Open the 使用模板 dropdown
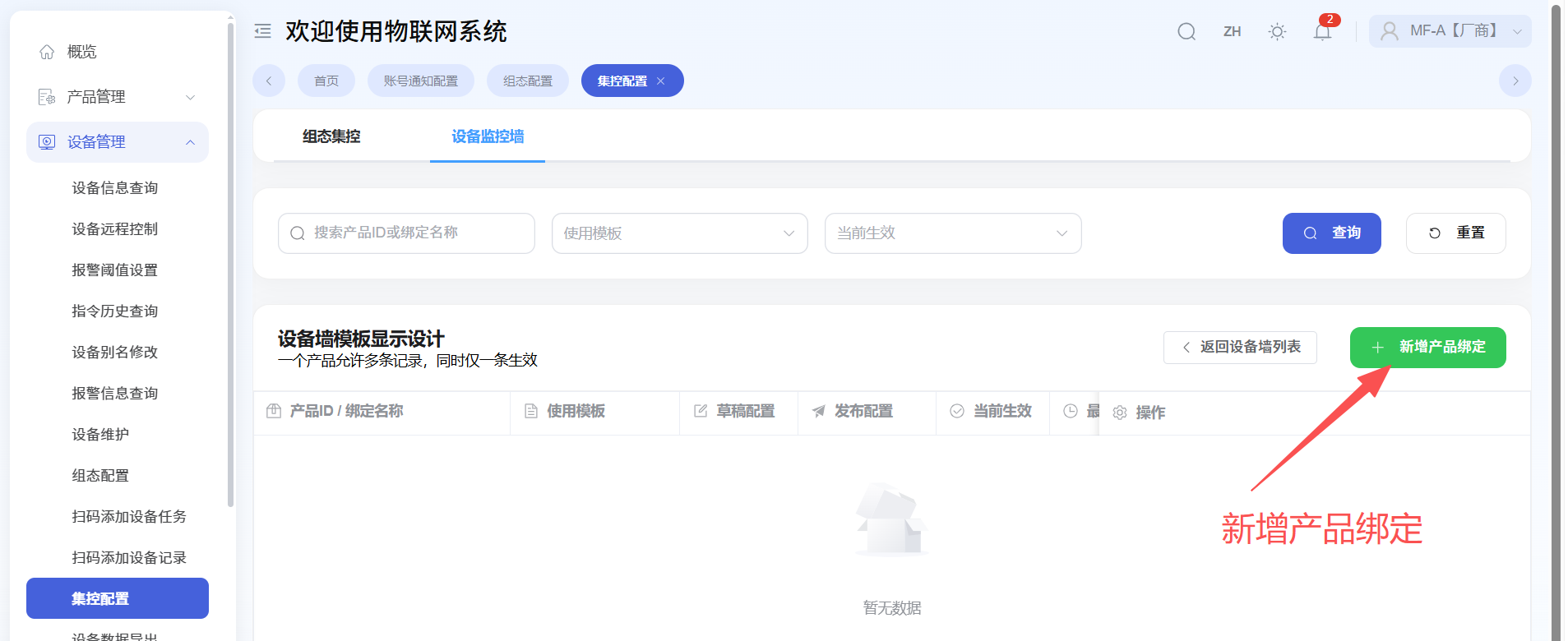The image size is (1568, 641). coord(680,233)
